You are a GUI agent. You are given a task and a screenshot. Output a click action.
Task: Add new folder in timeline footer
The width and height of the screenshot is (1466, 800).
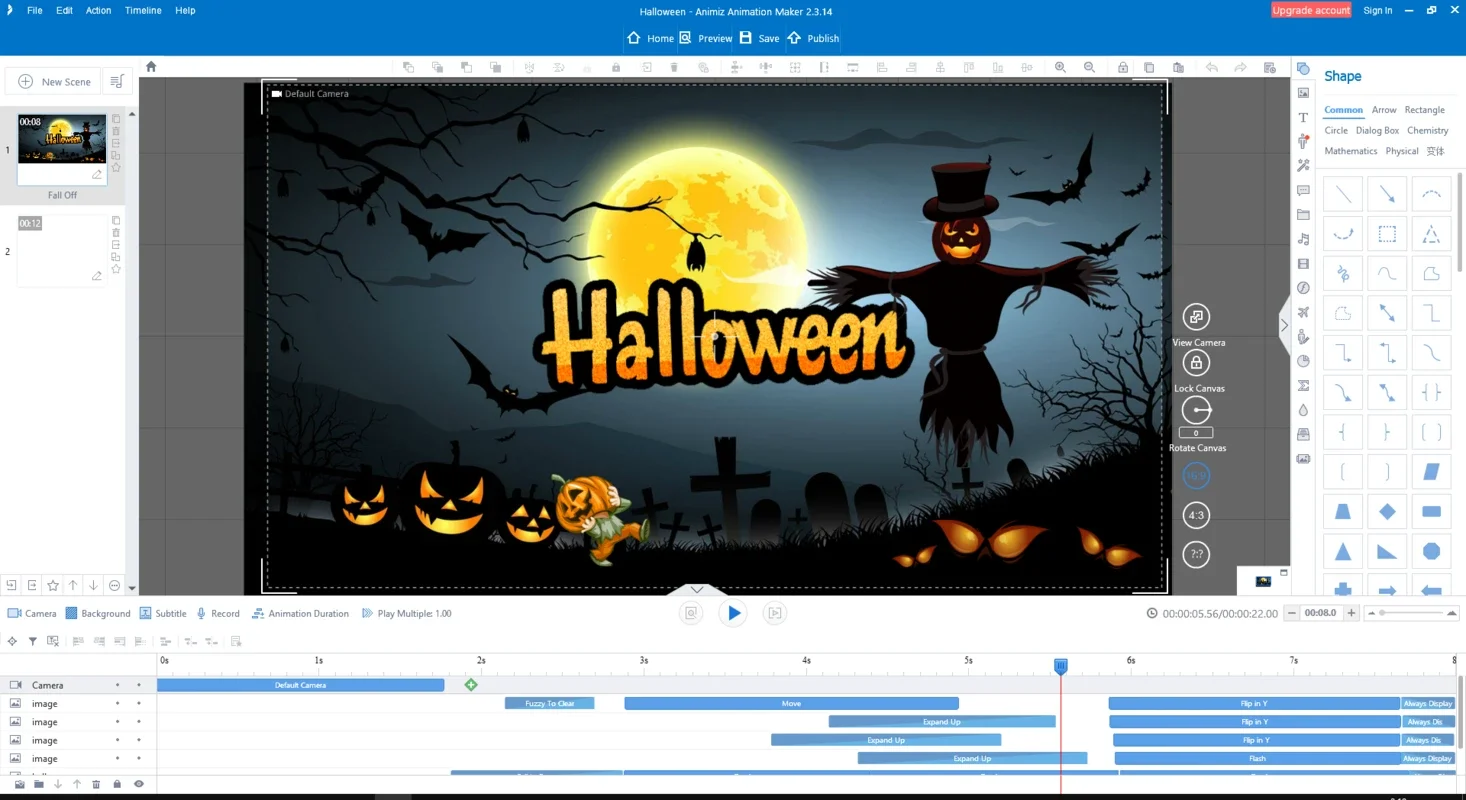click(x=38, y=784)
